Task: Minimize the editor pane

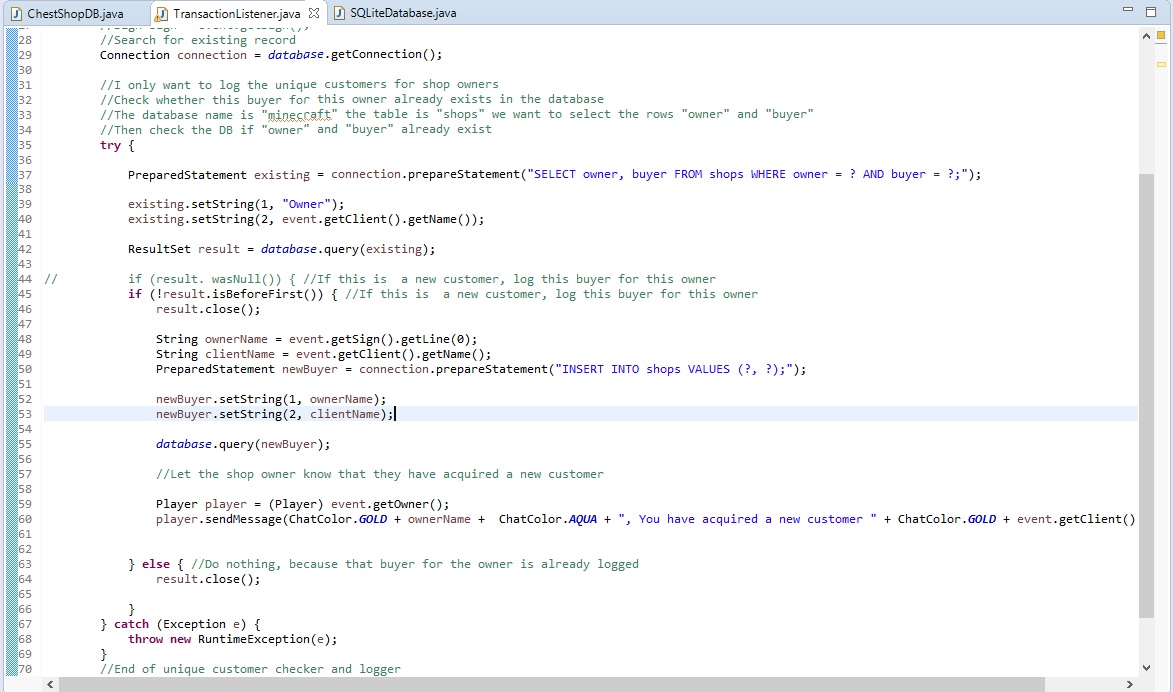Action: (1127, 10)
